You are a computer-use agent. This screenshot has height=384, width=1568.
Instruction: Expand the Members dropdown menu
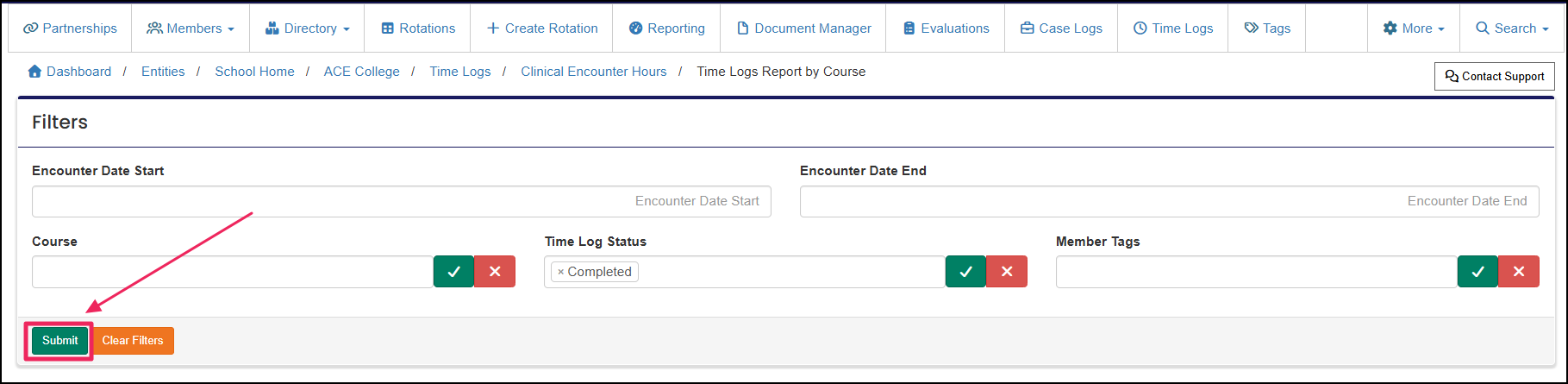[x=191, y=28]
